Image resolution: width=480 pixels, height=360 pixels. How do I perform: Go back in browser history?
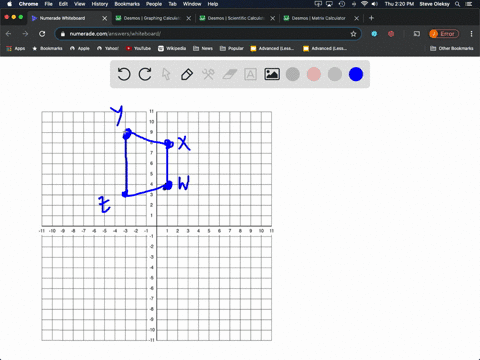click(9, 34)
